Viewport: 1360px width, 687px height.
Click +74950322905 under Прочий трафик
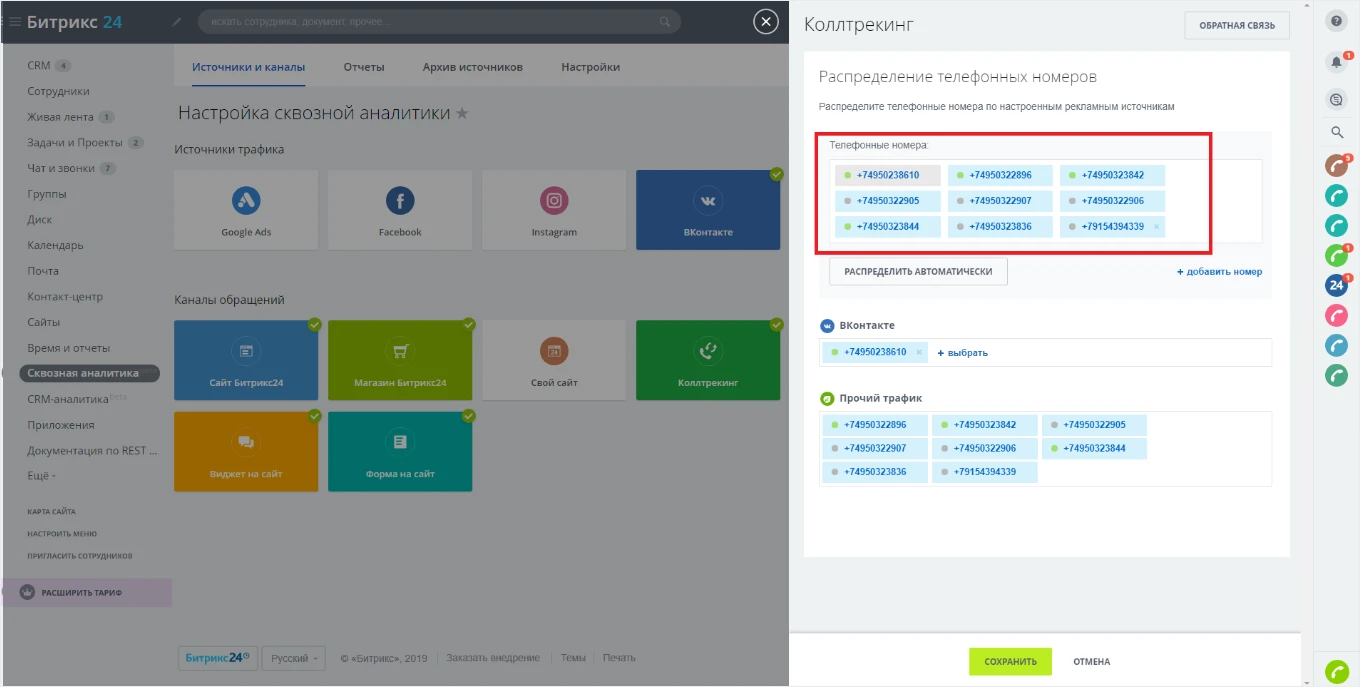(x=1094, y=425)
